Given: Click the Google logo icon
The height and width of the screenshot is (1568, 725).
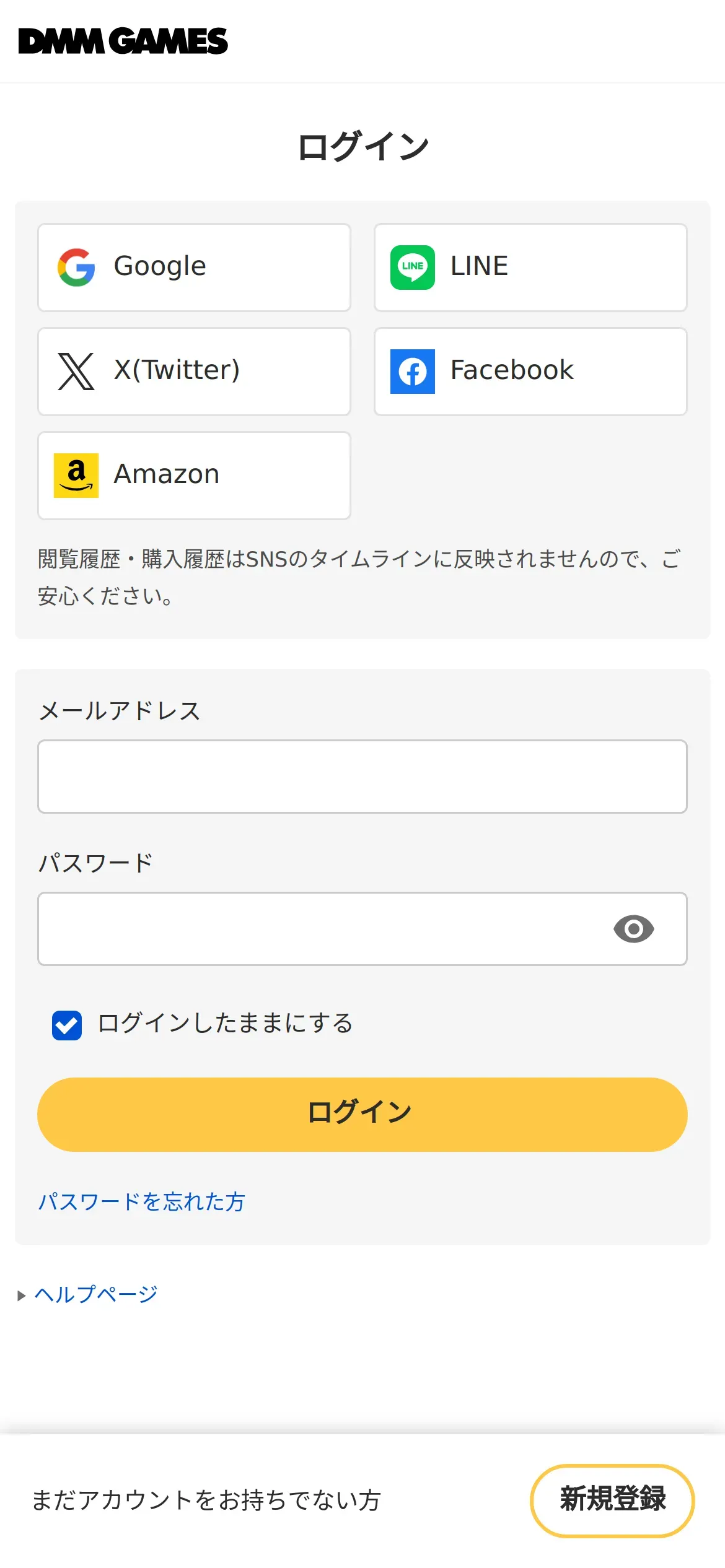Looking at the screenshot, I should (x=76, y=268).
